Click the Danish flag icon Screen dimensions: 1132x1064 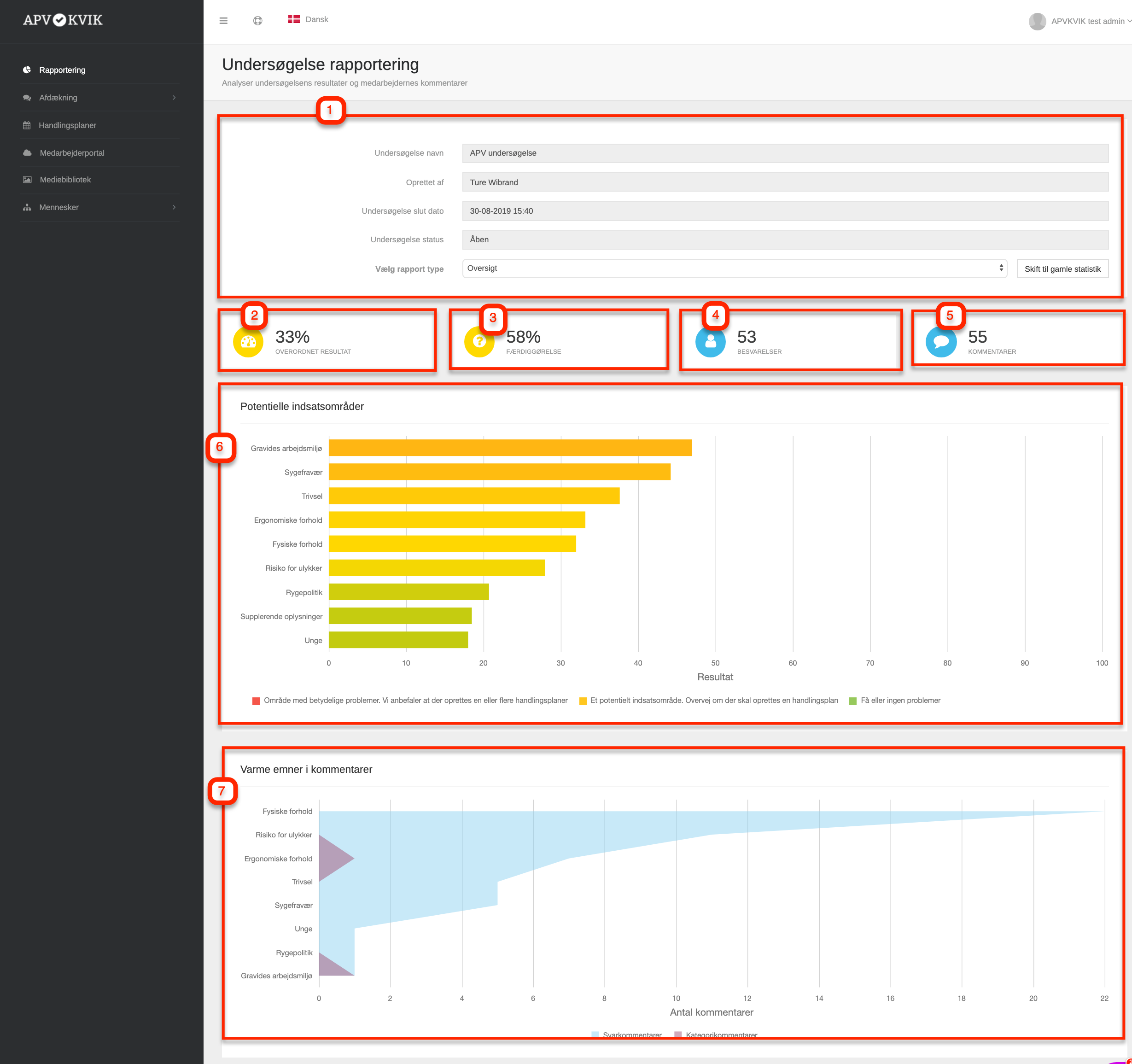(294, 19)
